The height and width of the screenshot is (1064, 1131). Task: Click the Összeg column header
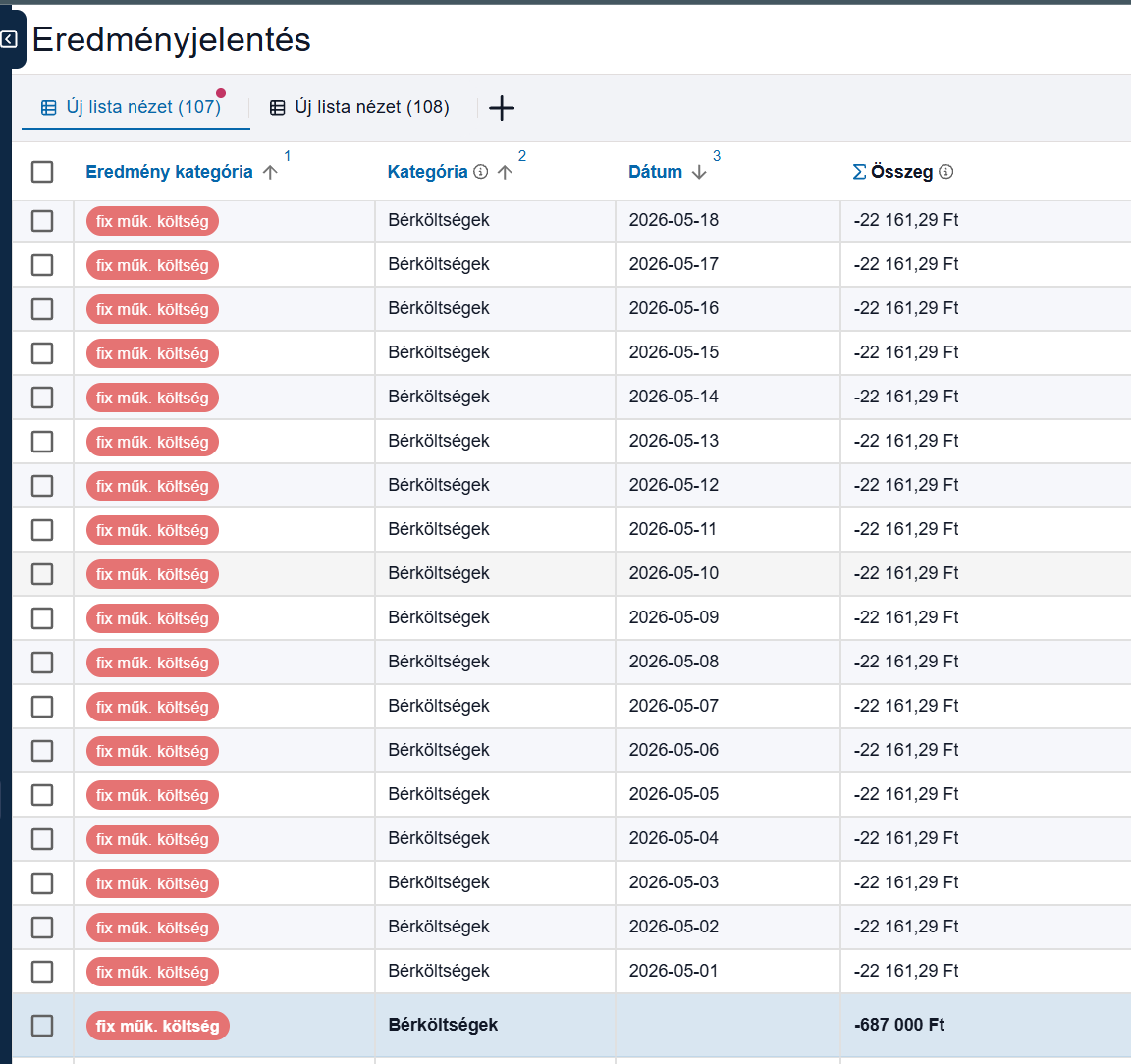[901, 172]
